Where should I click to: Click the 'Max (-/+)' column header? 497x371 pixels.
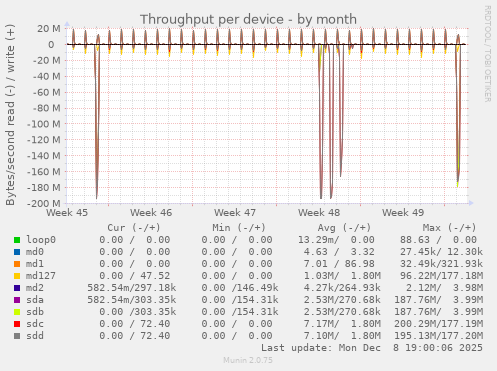tap(450, 228)
